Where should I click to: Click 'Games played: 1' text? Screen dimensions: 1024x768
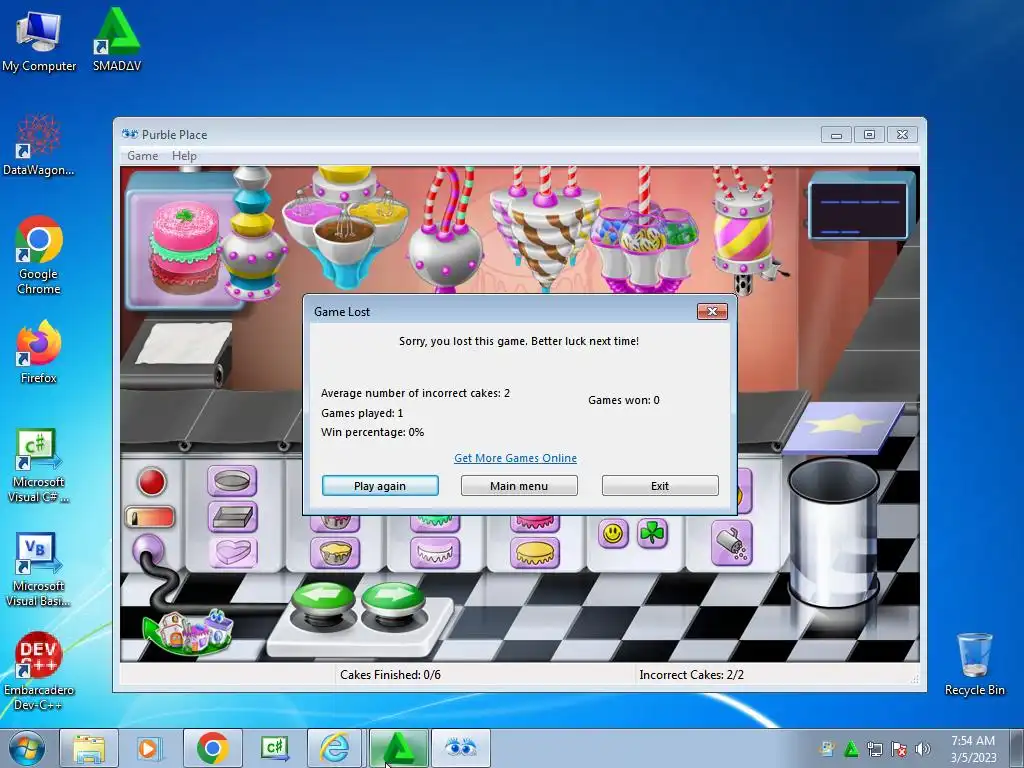(362, 413)
